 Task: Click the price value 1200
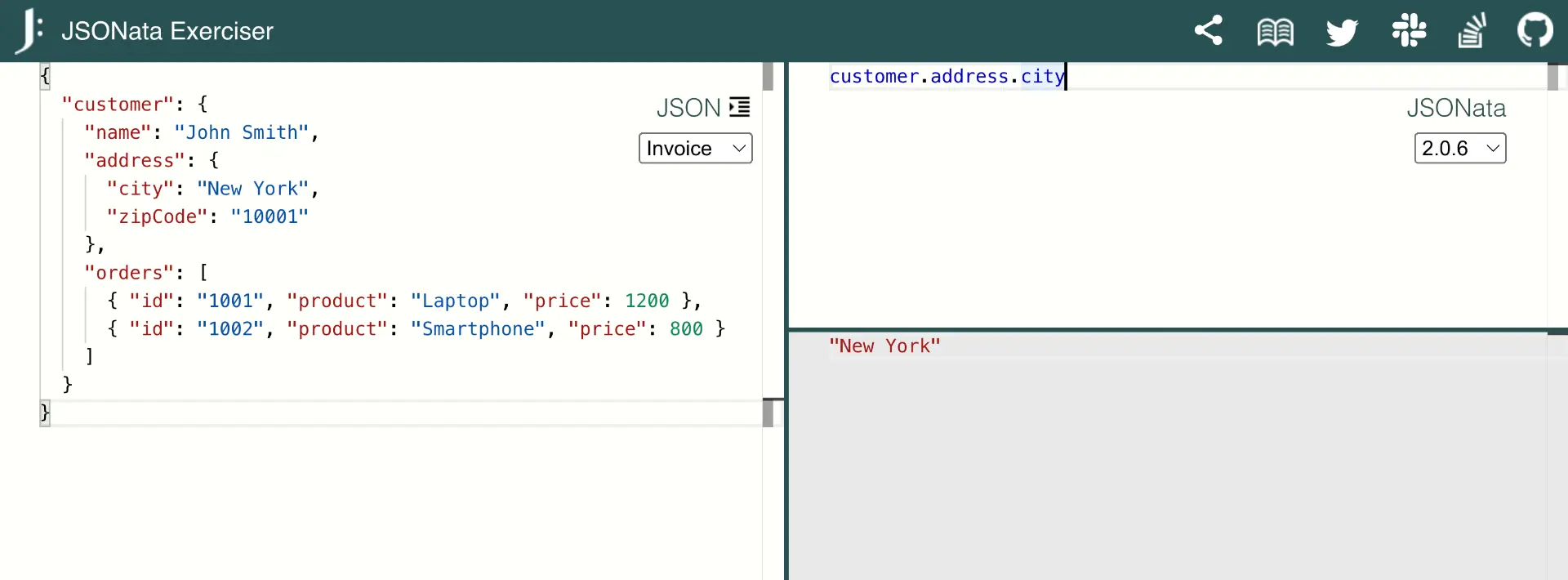point(647,301)
